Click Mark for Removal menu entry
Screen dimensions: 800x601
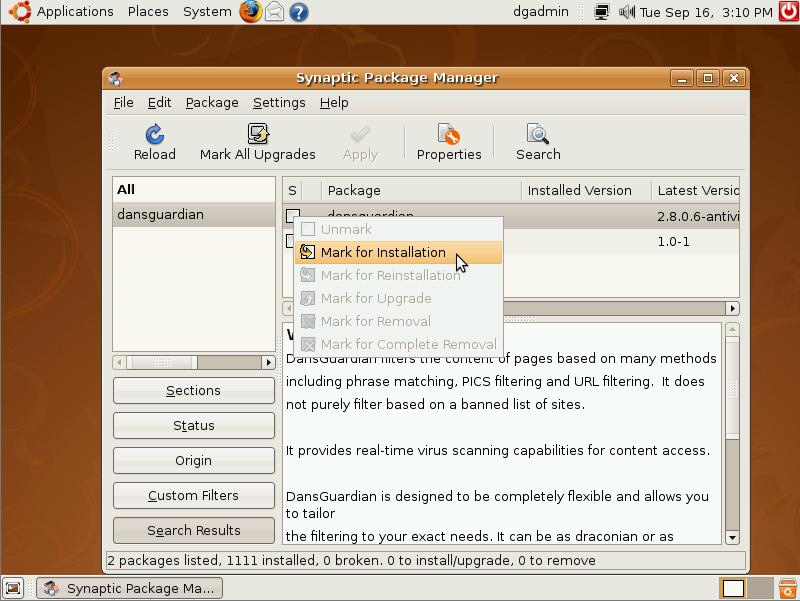point(398,321)
